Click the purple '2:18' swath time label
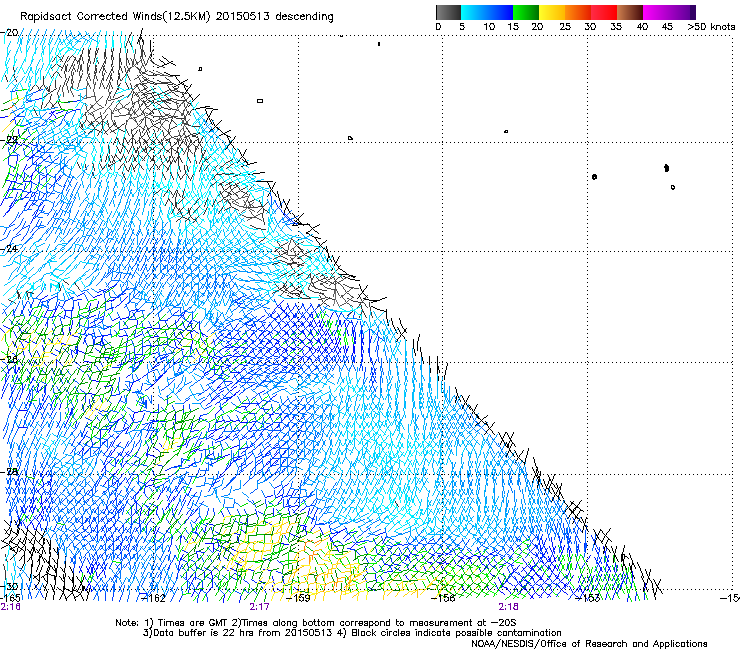Image resolution: width=740 pixels, height=650 pixels. tap(508, 607)
